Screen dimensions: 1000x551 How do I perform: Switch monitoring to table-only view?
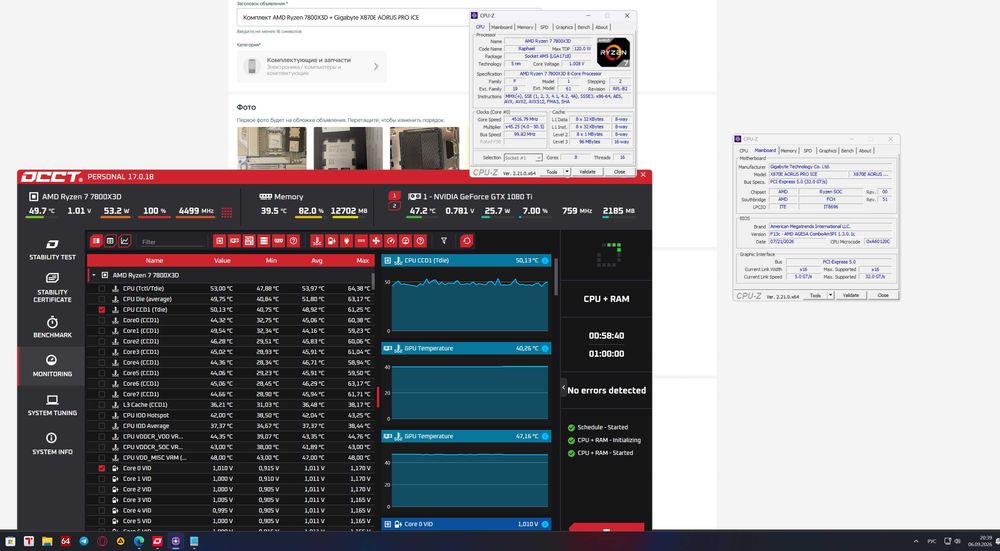110,241
